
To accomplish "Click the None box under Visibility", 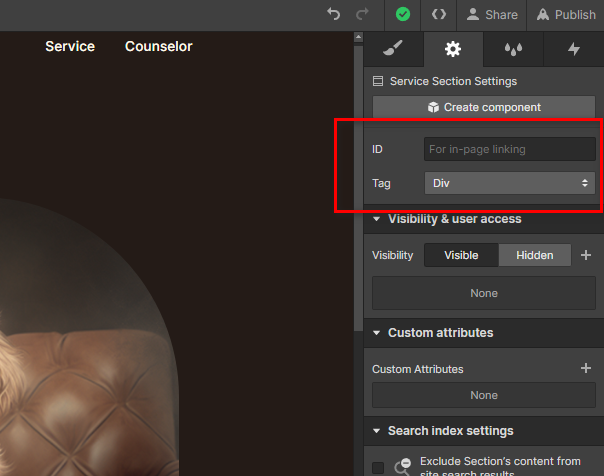I will coord(484,293).
